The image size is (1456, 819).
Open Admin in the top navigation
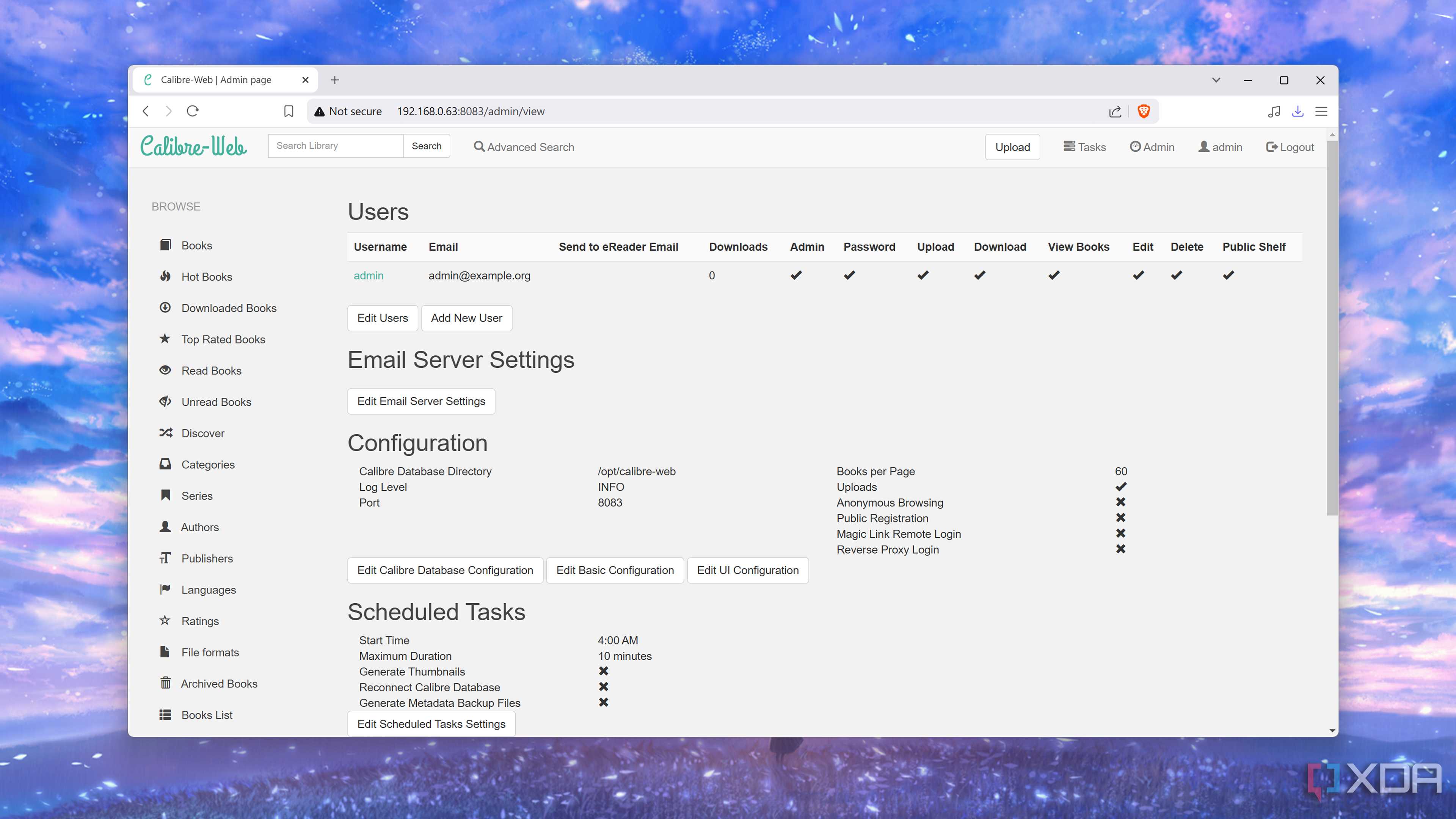(1152, 147)
